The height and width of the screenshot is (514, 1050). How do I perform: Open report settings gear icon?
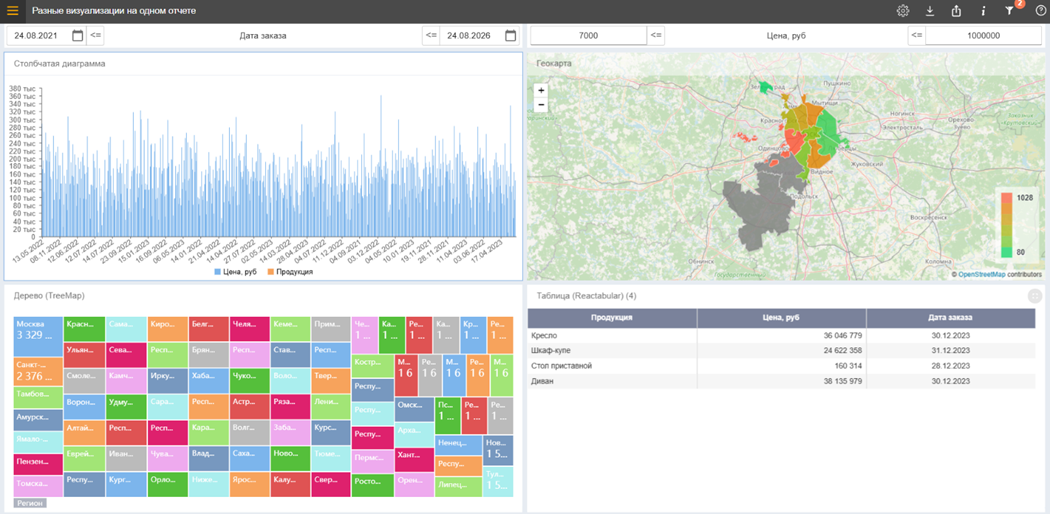click(903, 11)
